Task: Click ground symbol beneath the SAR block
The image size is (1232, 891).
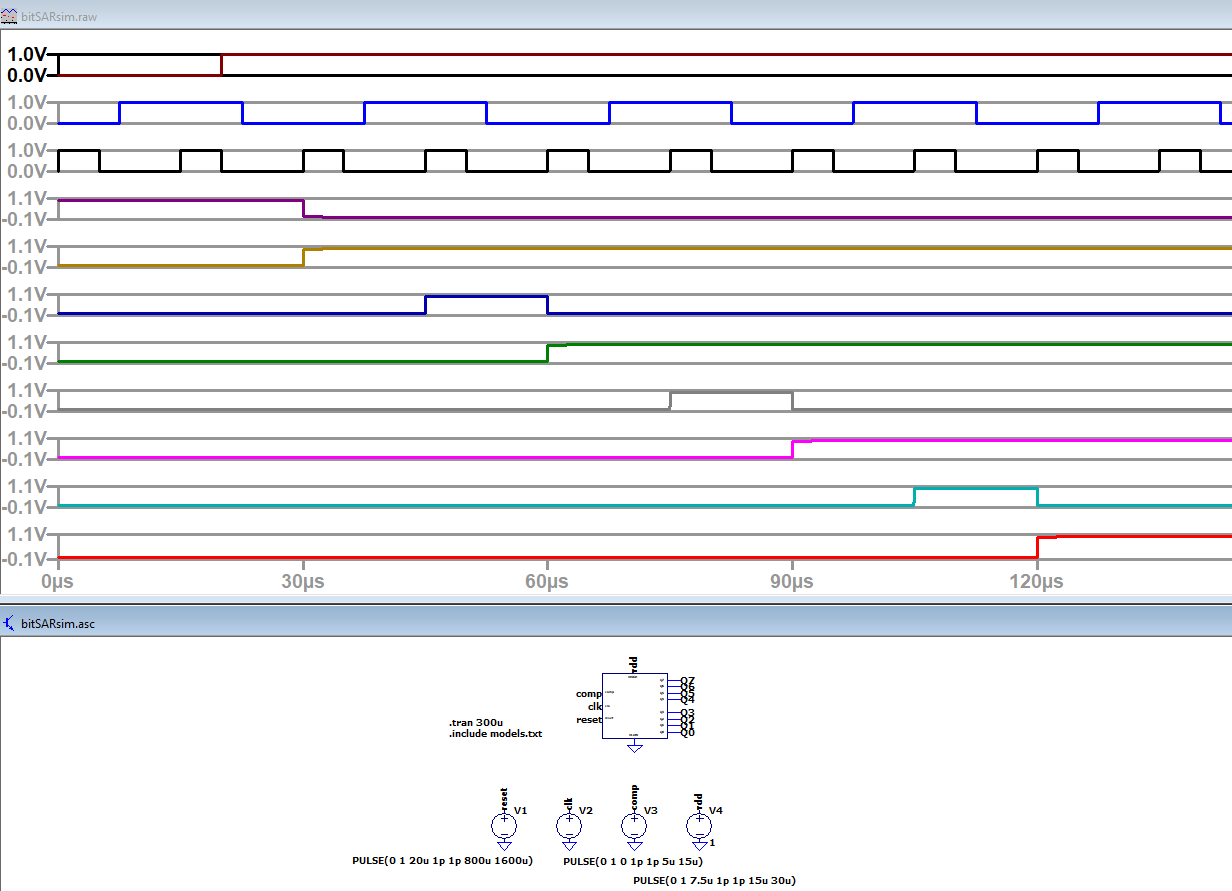Action: click(633, 746)
